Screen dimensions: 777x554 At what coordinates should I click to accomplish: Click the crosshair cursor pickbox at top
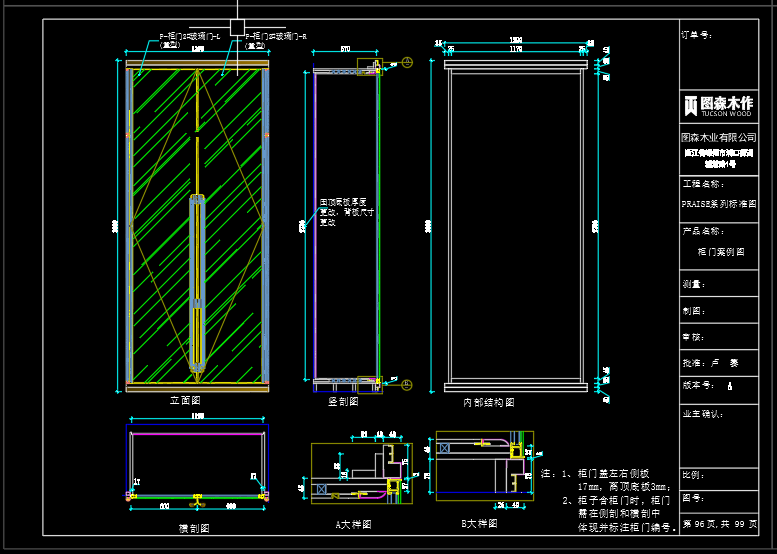coord(237,27)
